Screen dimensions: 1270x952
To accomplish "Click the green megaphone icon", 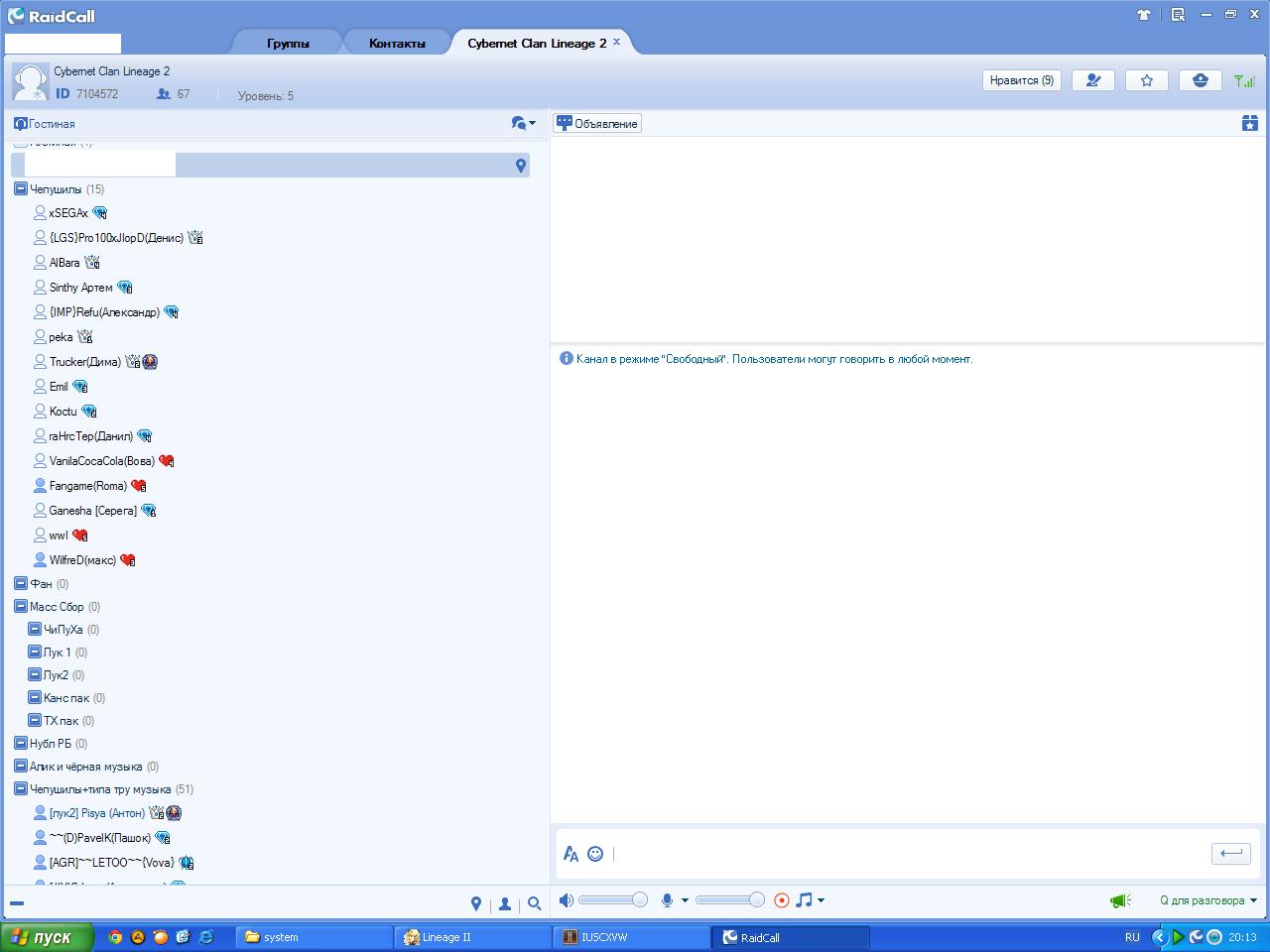I will [x=1121, y=900].
